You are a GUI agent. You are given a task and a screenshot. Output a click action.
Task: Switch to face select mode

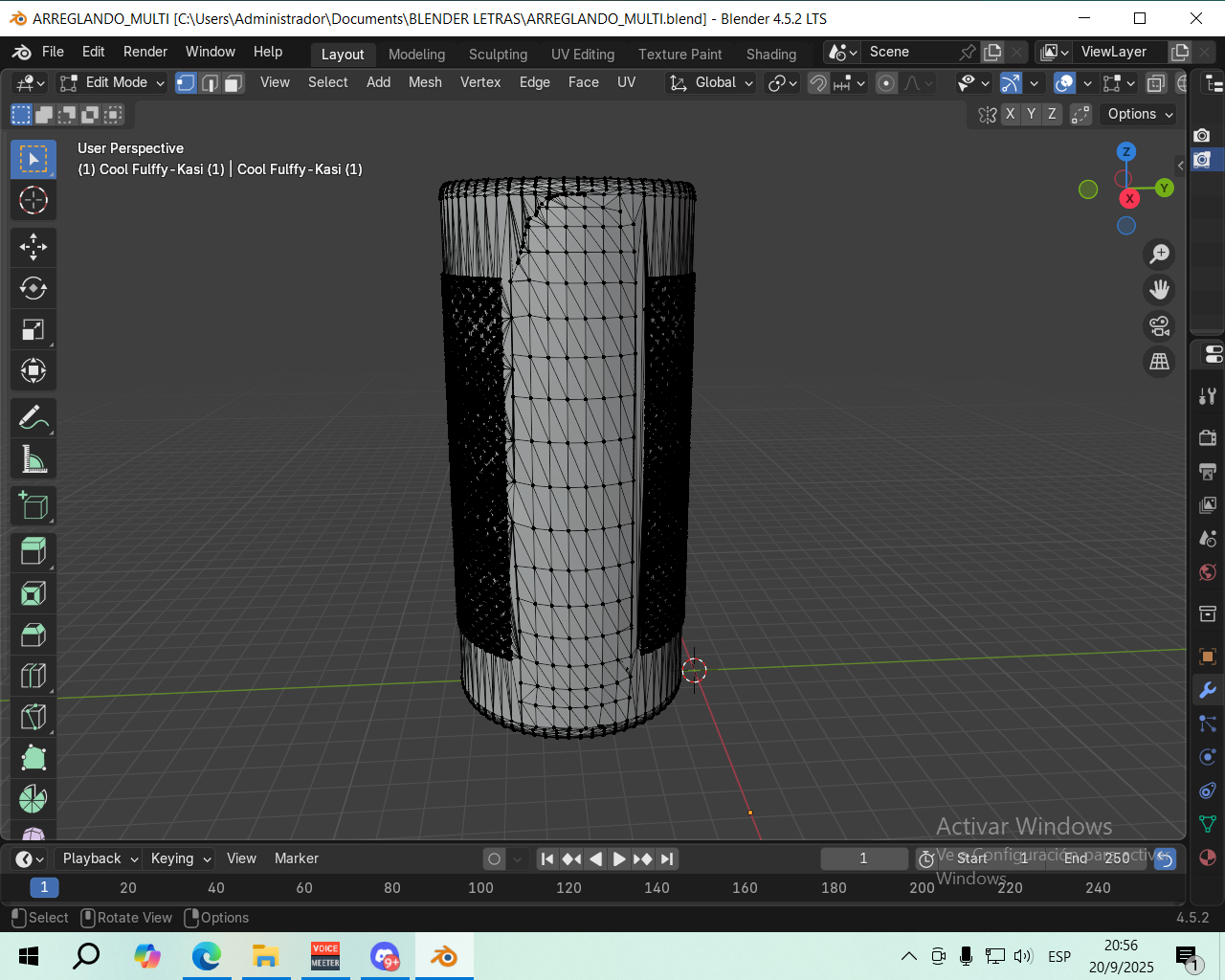[x=233, y=83]
